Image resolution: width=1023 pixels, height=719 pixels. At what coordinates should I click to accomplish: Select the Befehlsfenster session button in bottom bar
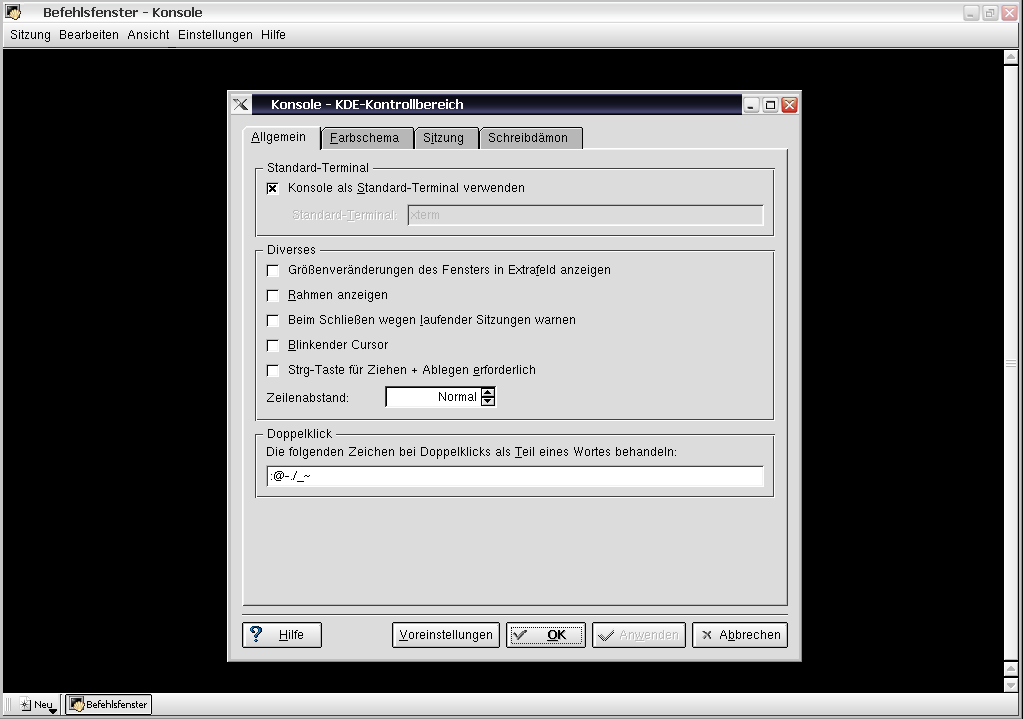tap(109, 705)
